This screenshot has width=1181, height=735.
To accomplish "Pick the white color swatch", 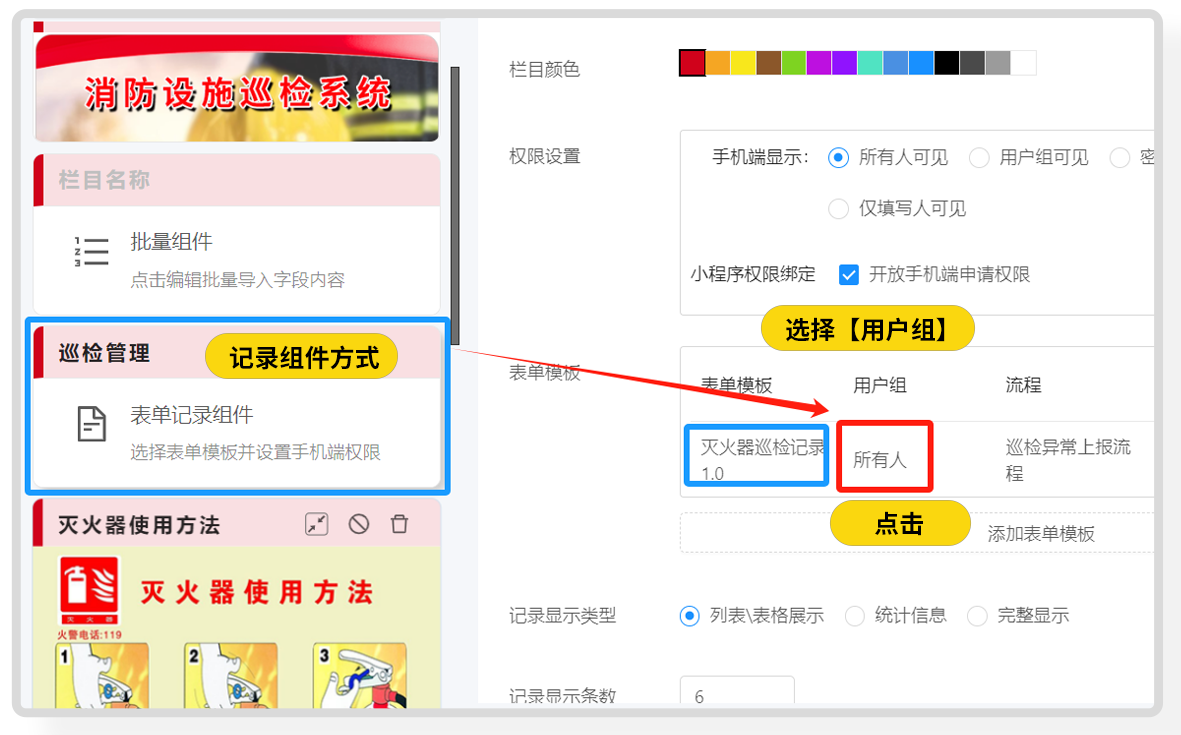I will pos(1024,63).
